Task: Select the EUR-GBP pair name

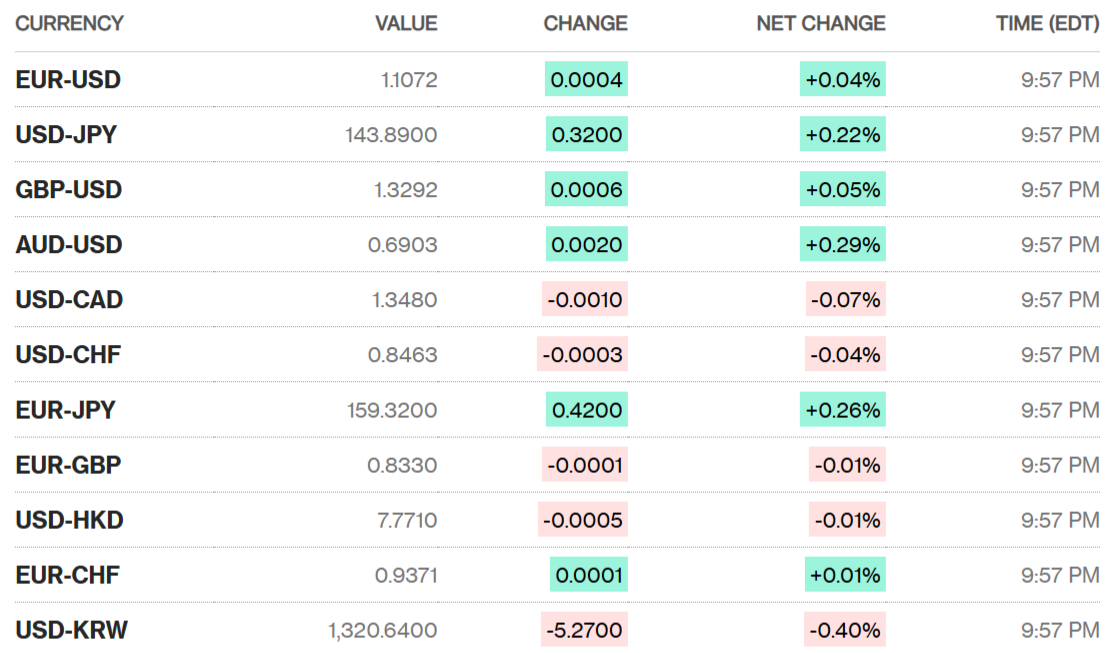Action: (69, 465)
